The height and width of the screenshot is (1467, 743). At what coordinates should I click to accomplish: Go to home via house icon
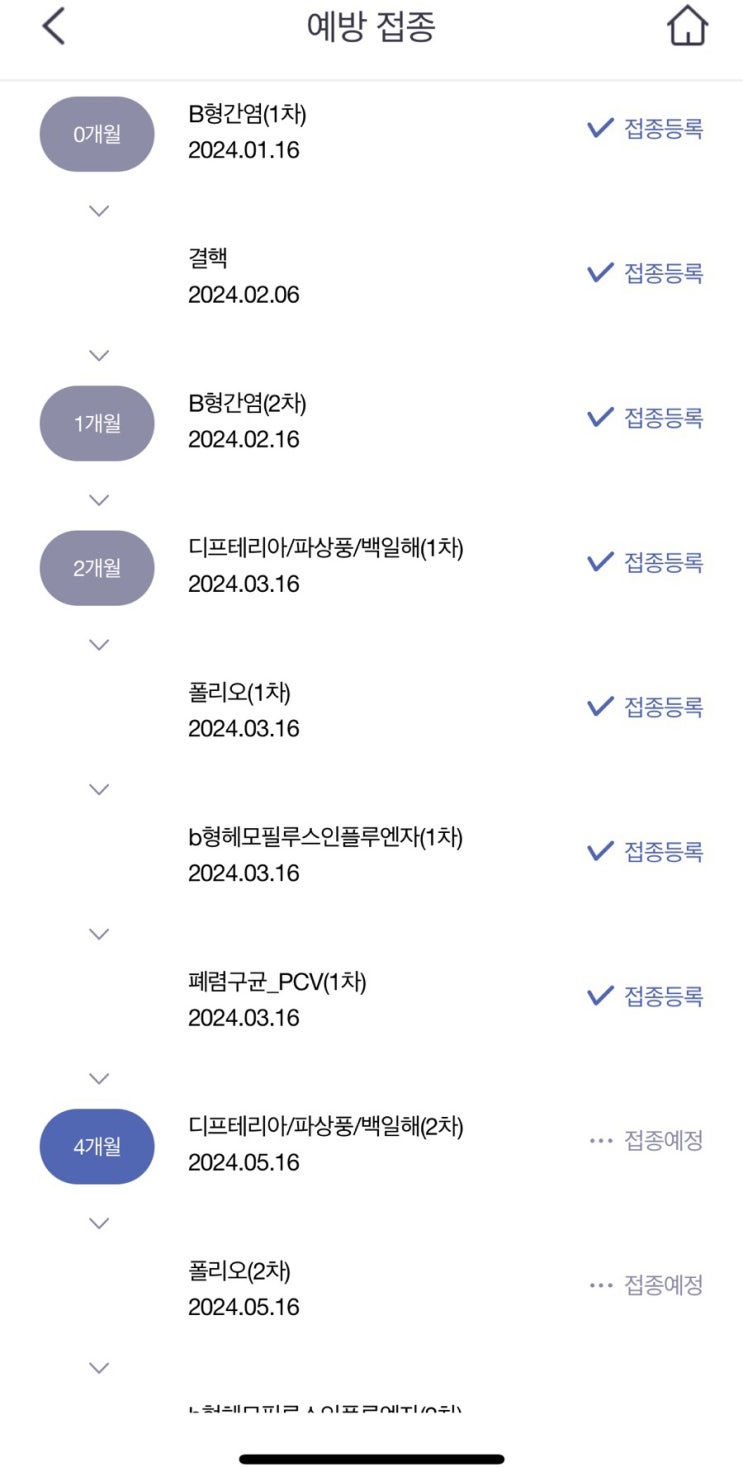pos(687,27)
